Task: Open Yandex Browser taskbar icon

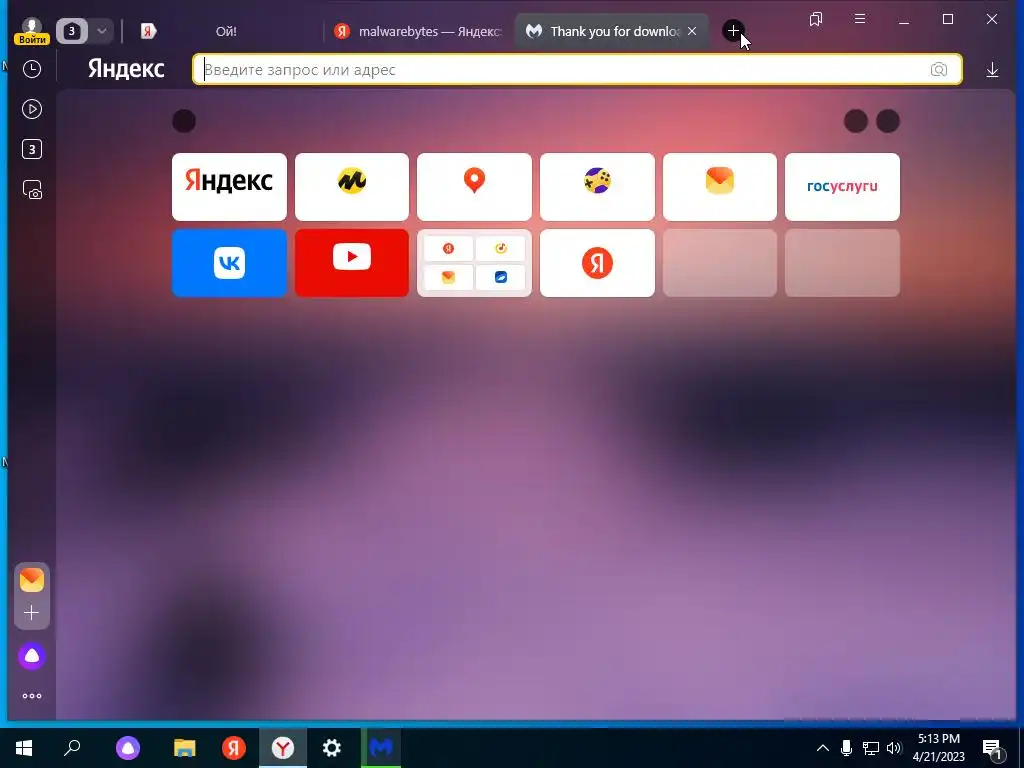Action: 283,748
